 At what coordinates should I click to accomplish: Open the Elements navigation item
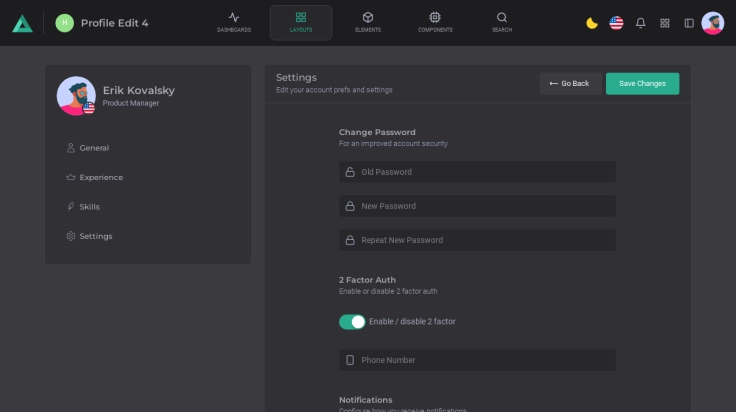click(368, 22)
